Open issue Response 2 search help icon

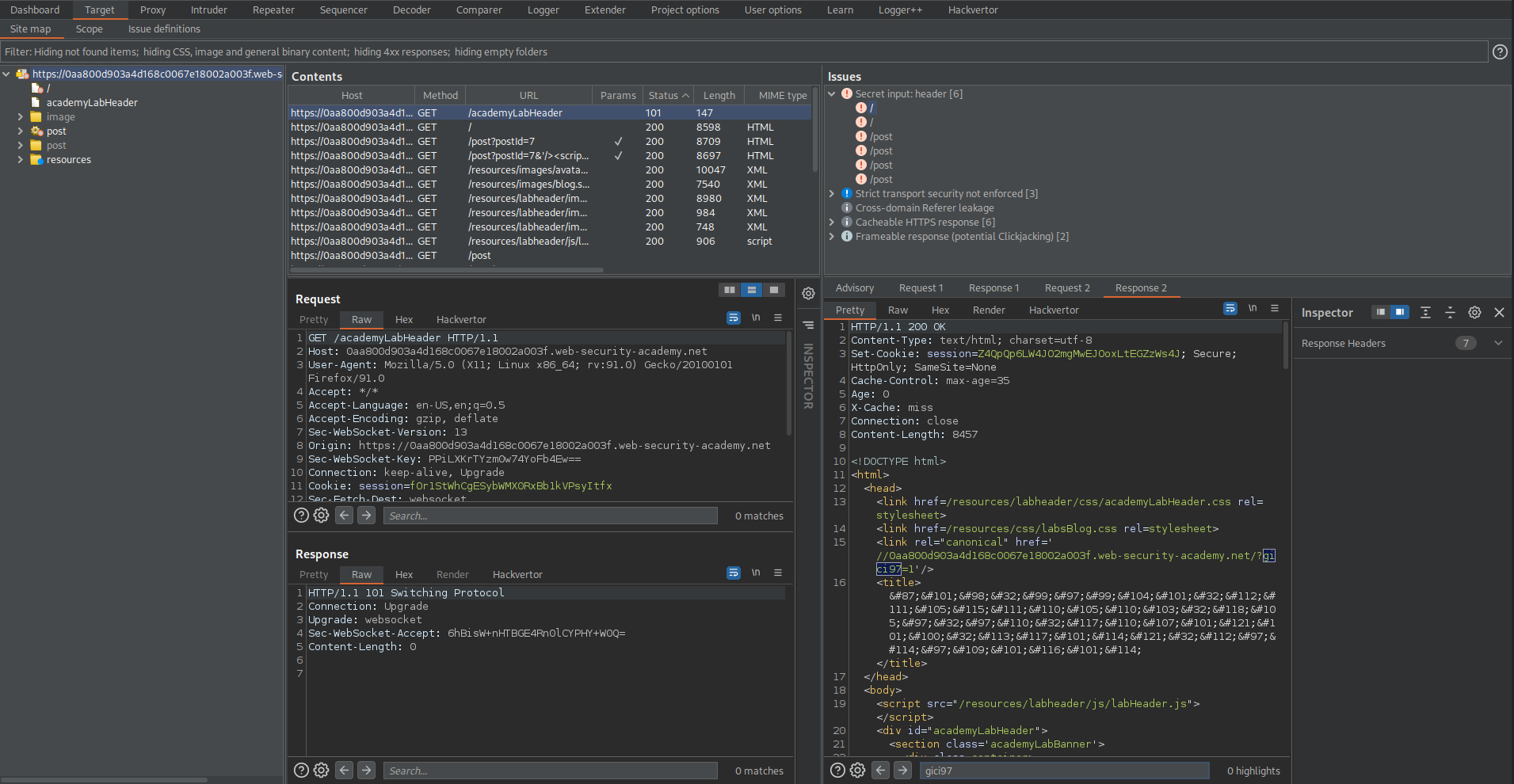(x=837, y=771)
